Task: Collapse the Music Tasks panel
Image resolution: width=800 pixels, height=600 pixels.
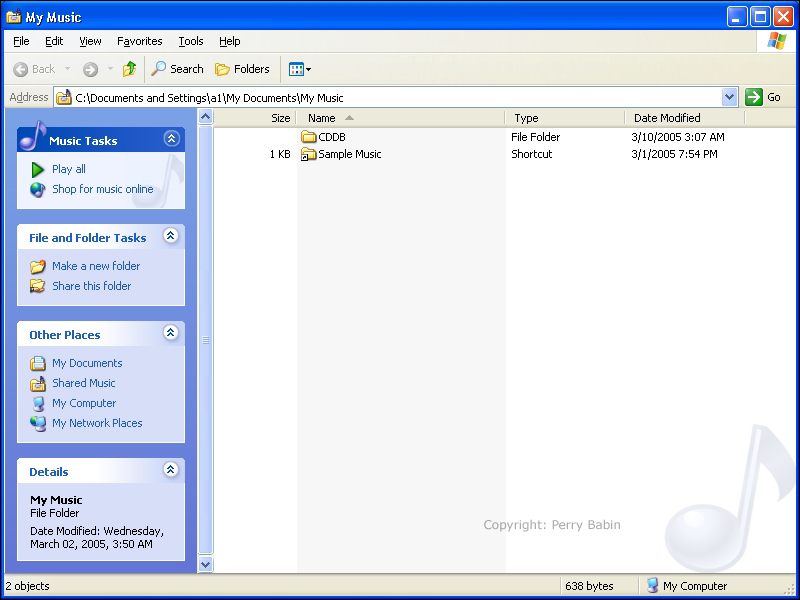Action: pyautogui.click(x=171, y=139)
